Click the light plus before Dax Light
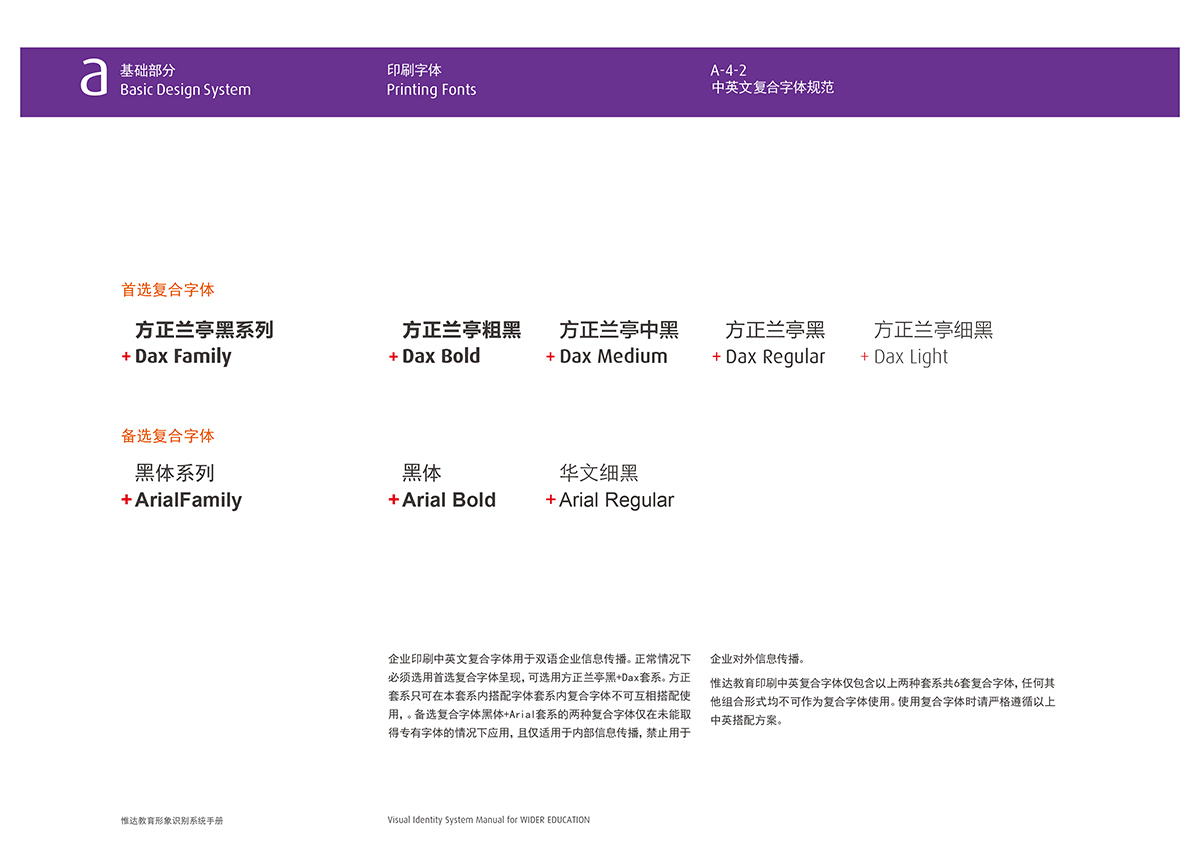Image resolution: width=1200 pixels, height=849 pixels. [x=864, y=357]
